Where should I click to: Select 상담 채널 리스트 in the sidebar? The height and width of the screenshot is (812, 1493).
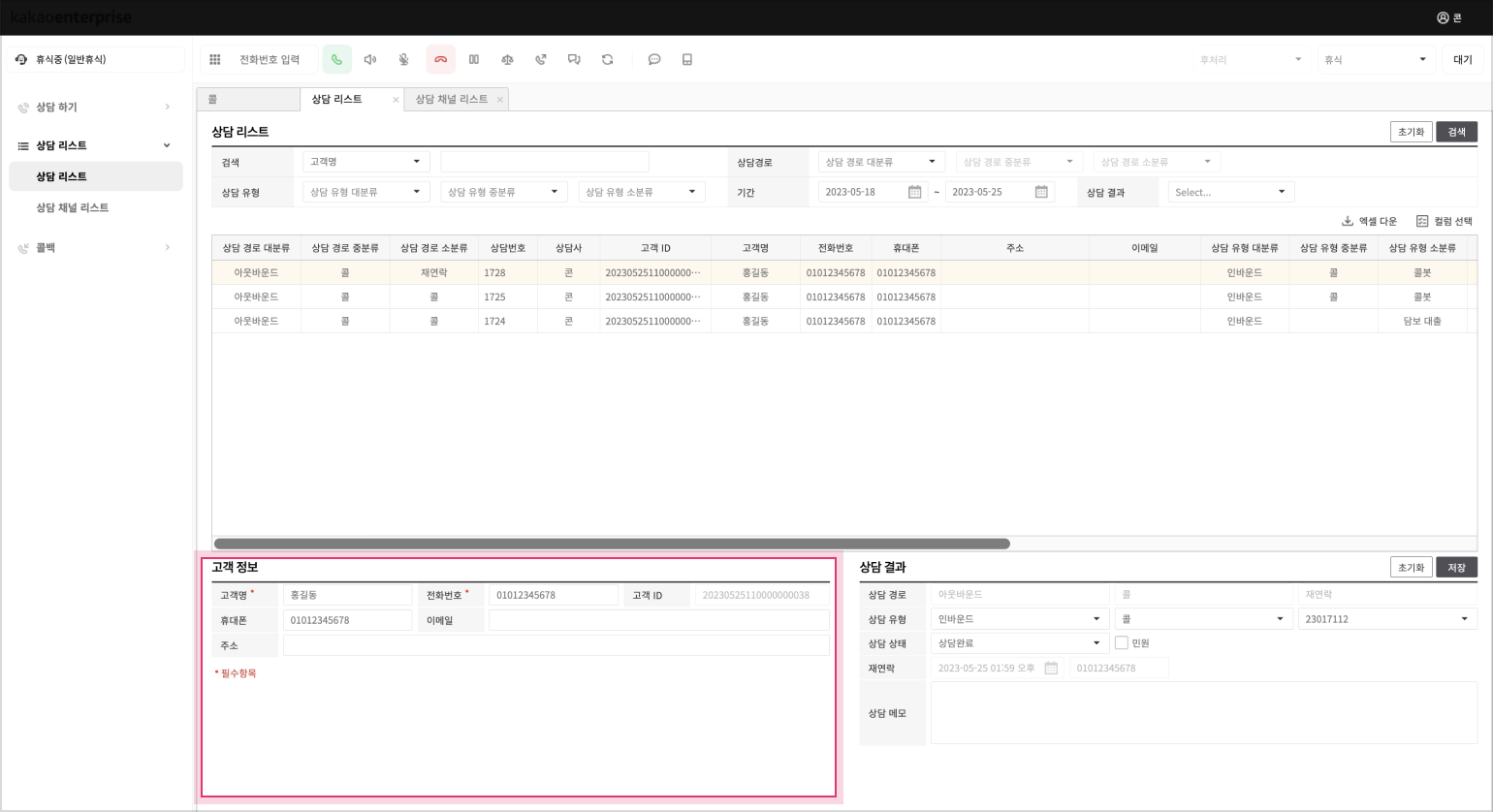coord(73,207)
